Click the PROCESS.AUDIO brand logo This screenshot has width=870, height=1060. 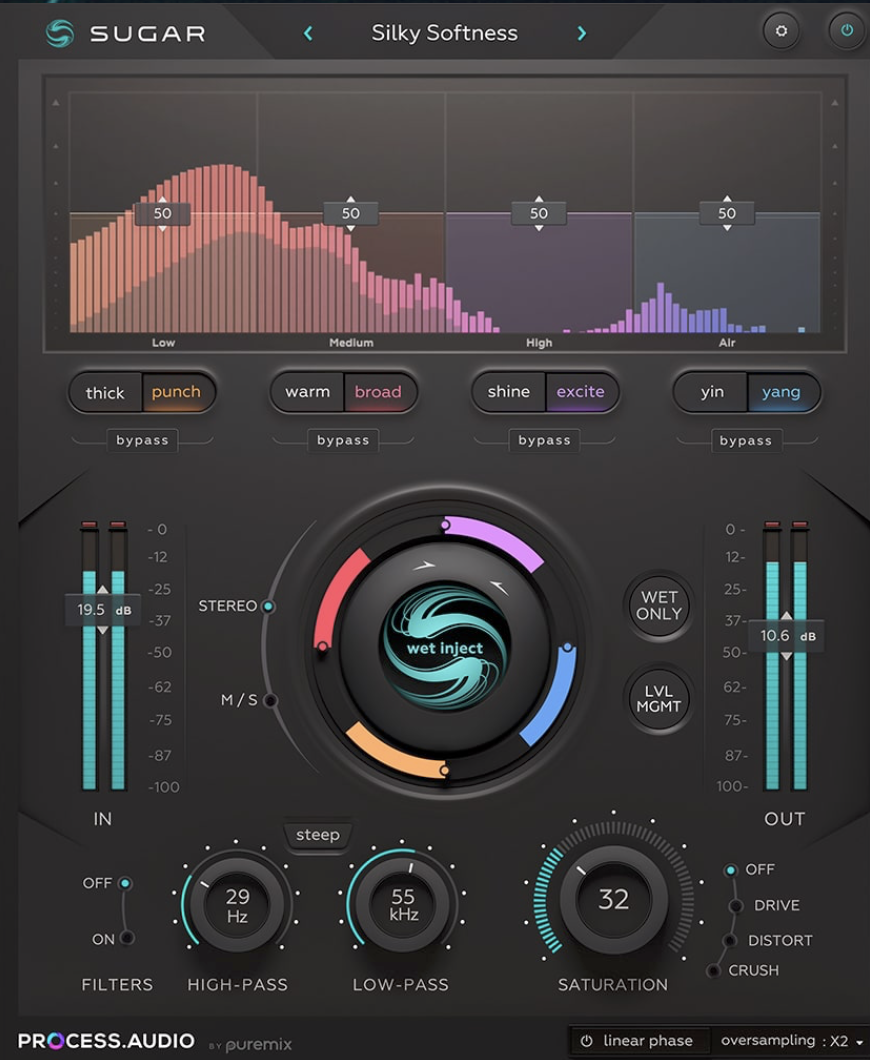pyautogui.click(x=106, y=1040)
